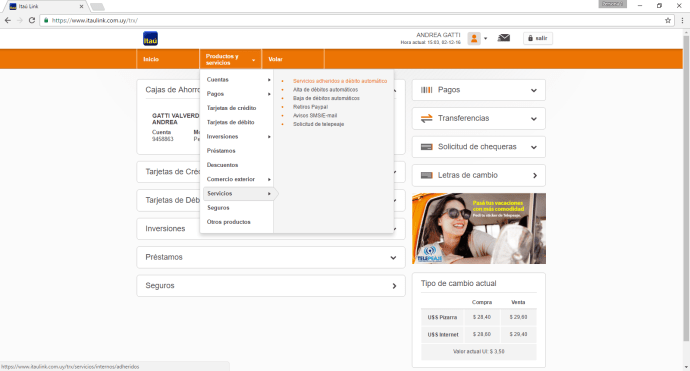Click the browser address bar
Viewport: 690px width, 371px height.
point(352,20)
